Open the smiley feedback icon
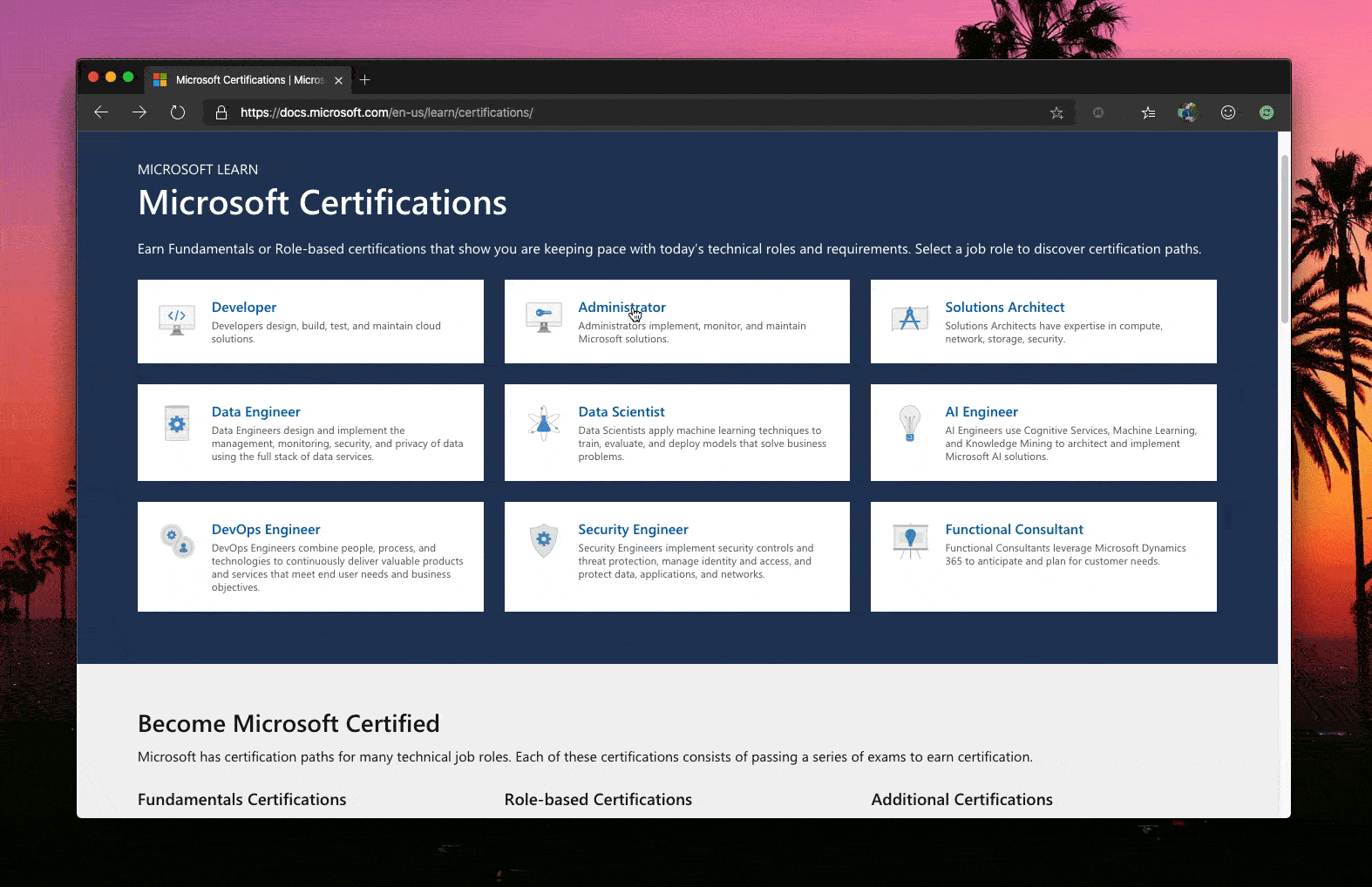Viewport: 1372px width, 887px height. (1228, 112)
